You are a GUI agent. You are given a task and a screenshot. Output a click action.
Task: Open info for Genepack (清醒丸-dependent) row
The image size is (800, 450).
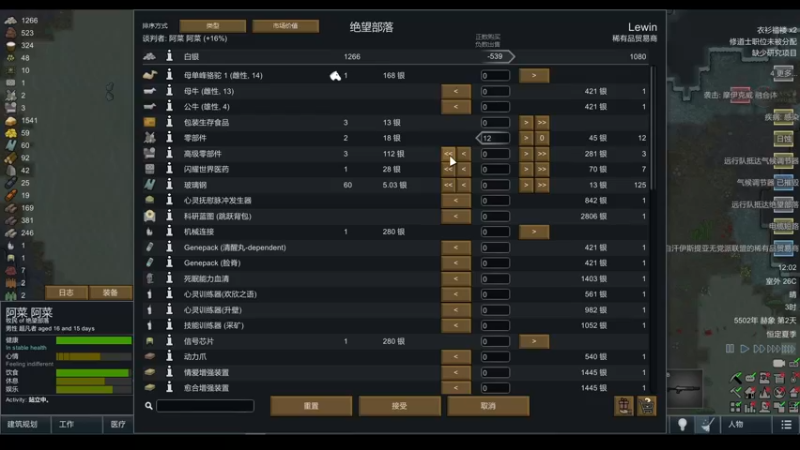[169, 247]
